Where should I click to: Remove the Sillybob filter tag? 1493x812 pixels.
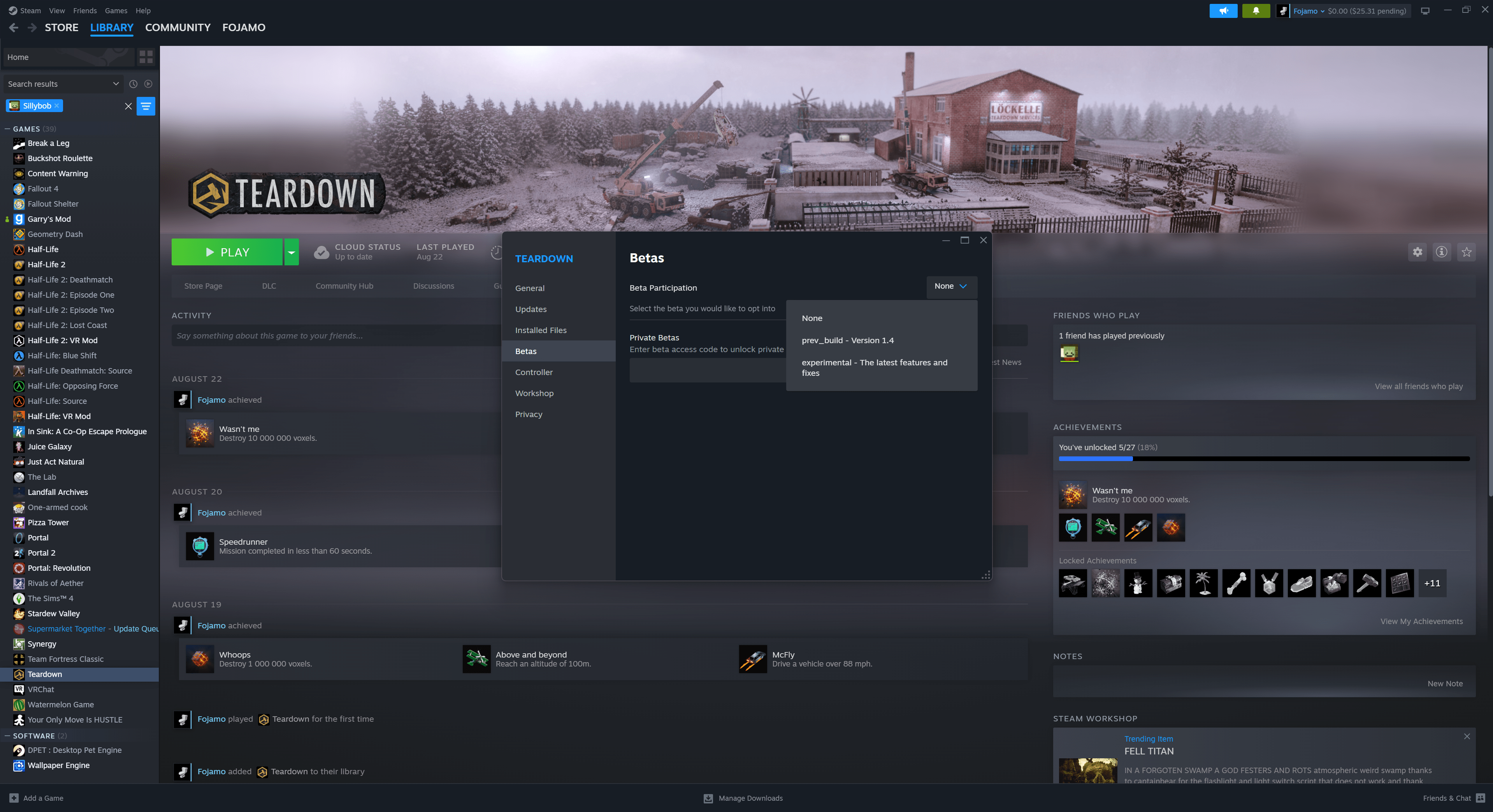[x=56, y=105]
